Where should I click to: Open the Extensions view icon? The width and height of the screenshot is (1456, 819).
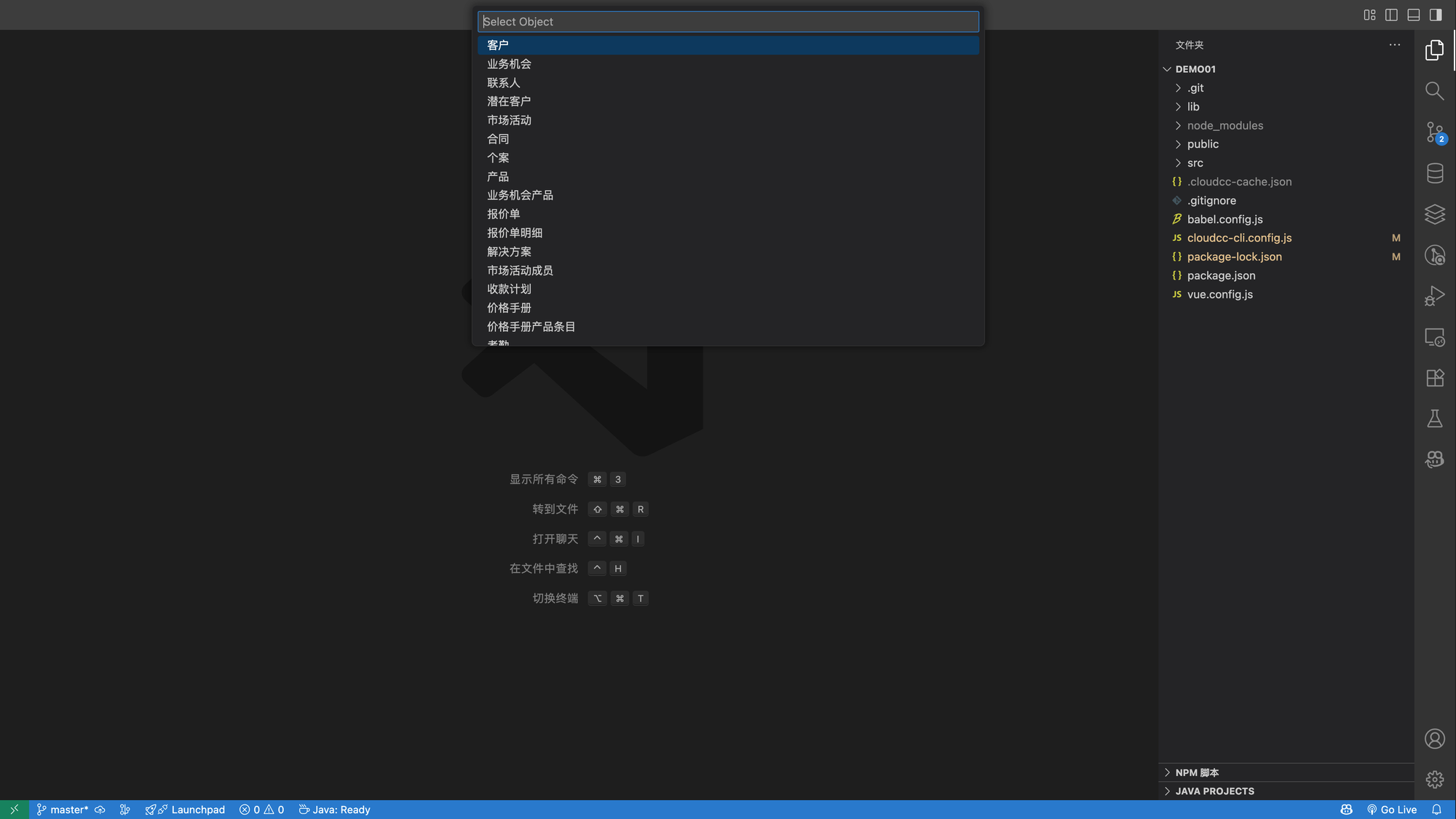tap(1434, 378)
